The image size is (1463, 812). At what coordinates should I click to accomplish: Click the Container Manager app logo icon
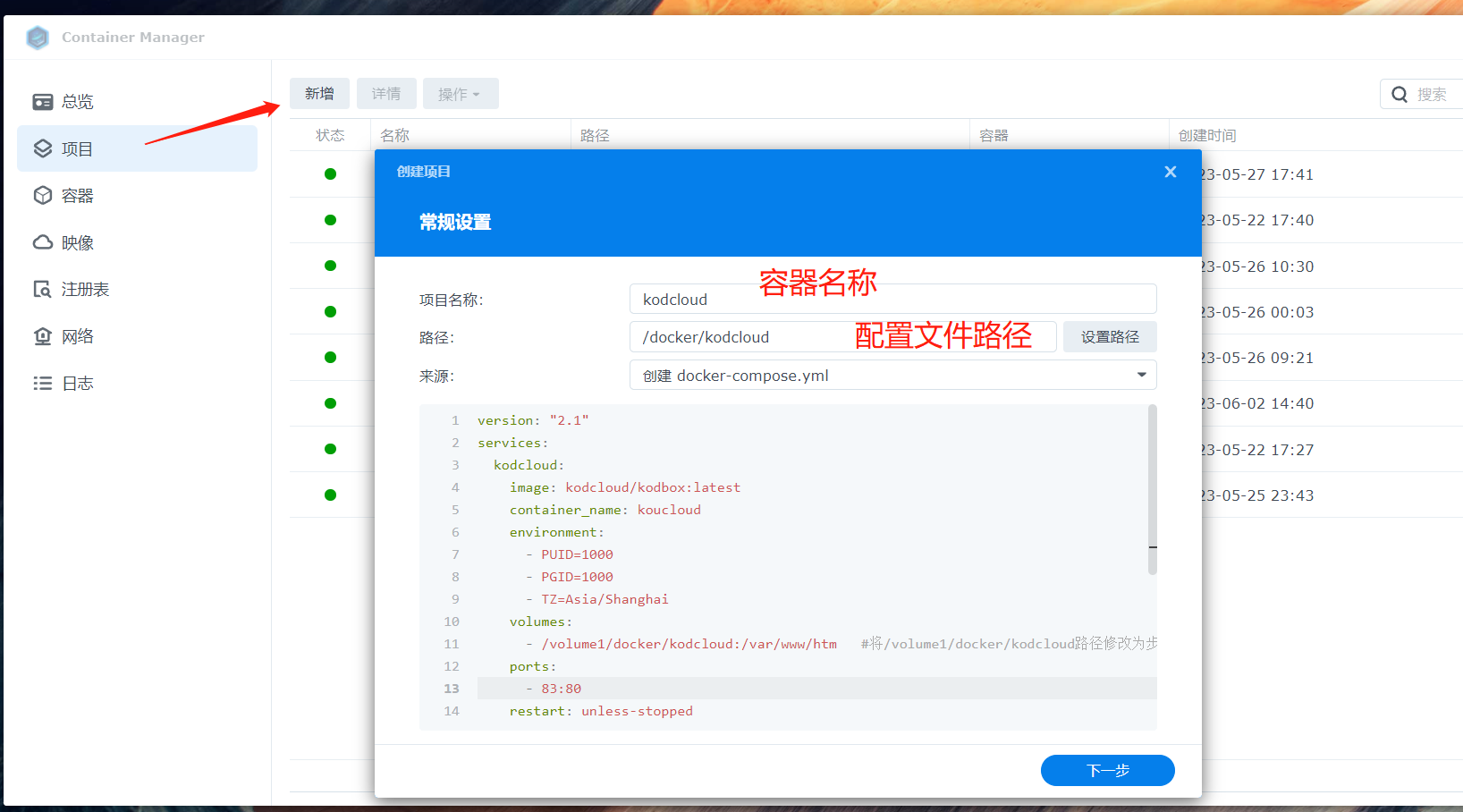coord(38,38)
